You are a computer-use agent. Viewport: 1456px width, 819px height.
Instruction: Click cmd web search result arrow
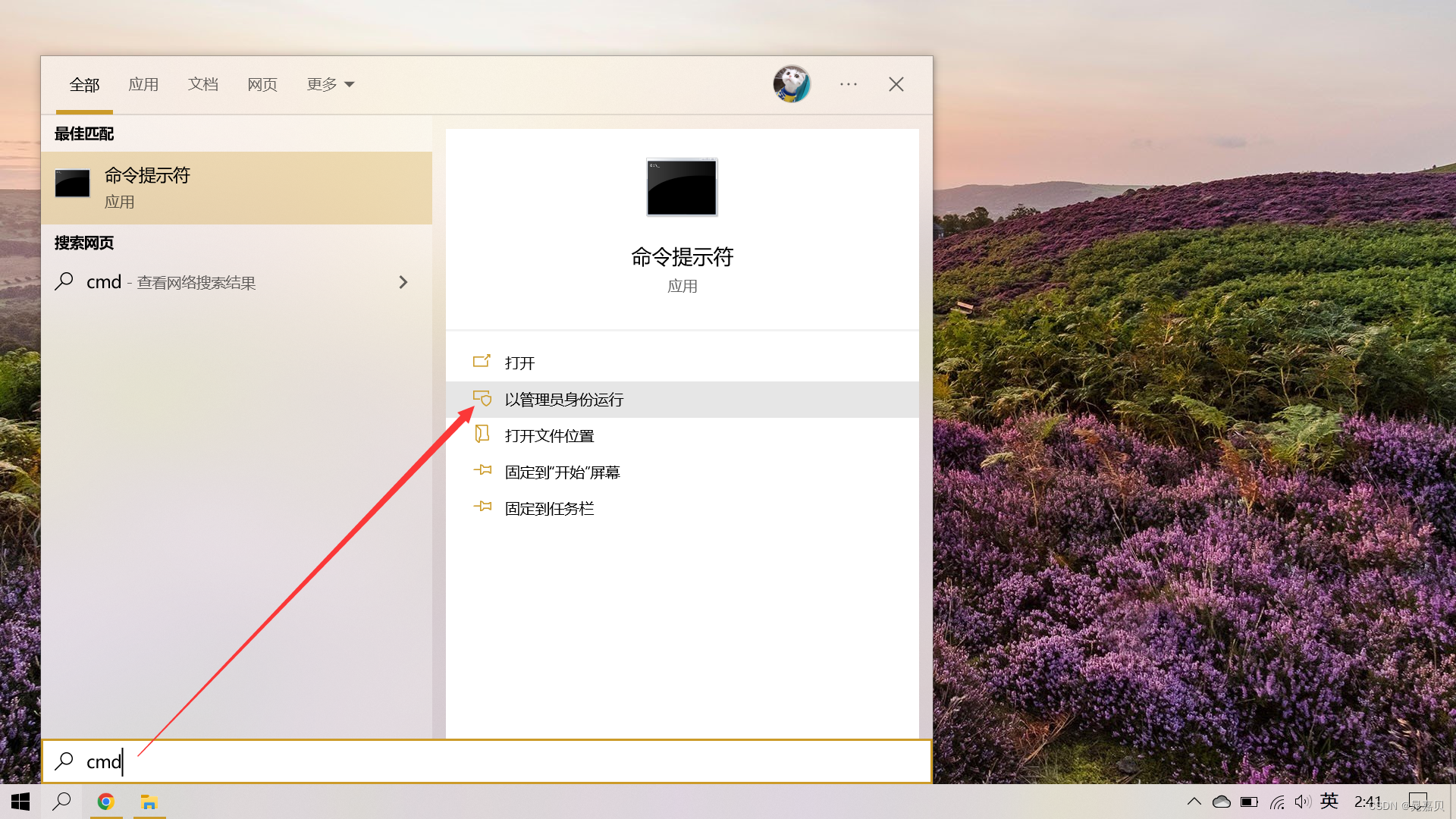click(403, 282)
